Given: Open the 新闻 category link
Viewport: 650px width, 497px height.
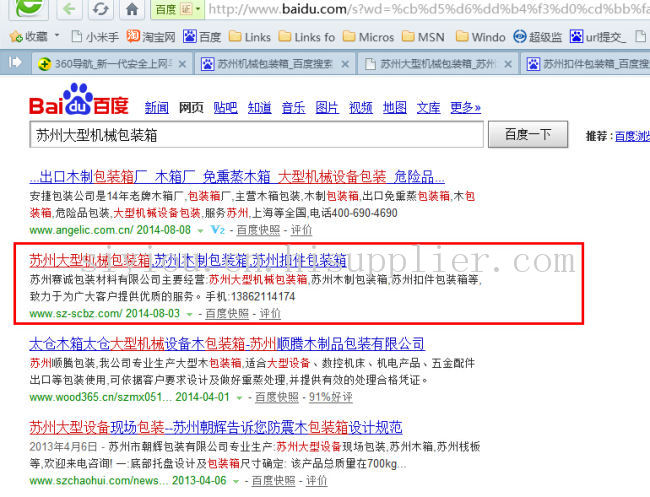Looking at the screenshot, I should pyautogui.click(x=157, y=108).
